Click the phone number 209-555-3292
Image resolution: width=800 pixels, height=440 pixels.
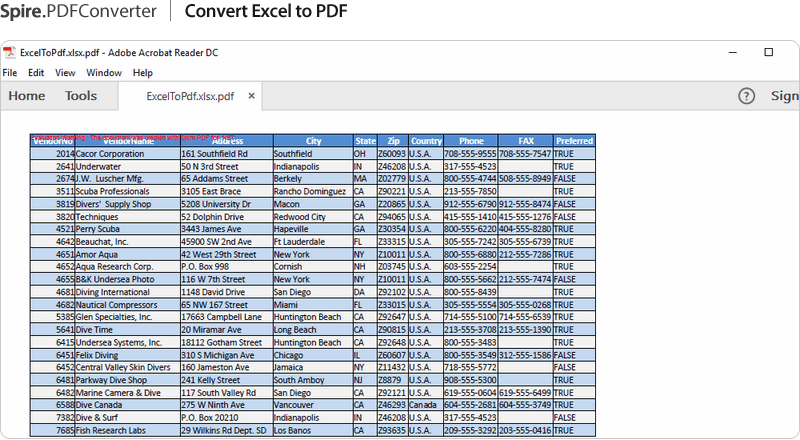click(x=470, y=430)
